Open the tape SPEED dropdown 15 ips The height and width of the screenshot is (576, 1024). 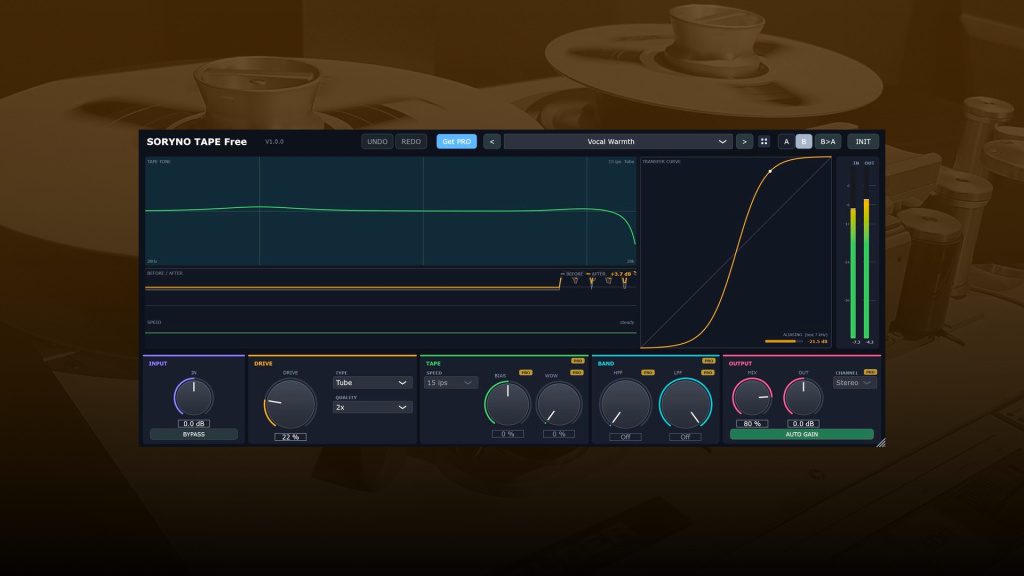coord(450,383)
